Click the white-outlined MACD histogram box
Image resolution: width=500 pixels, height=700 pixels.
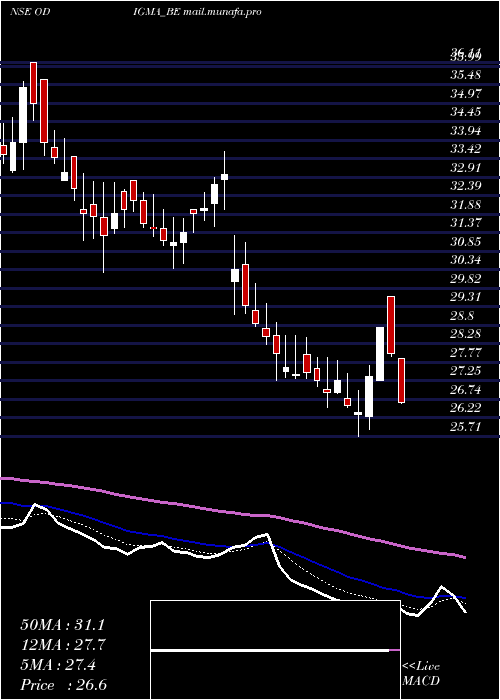(275, 650)
